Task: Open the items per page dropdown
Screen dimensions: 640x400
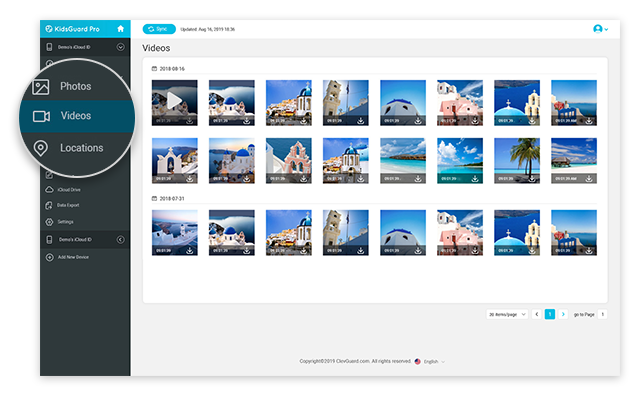Action: 507,314
